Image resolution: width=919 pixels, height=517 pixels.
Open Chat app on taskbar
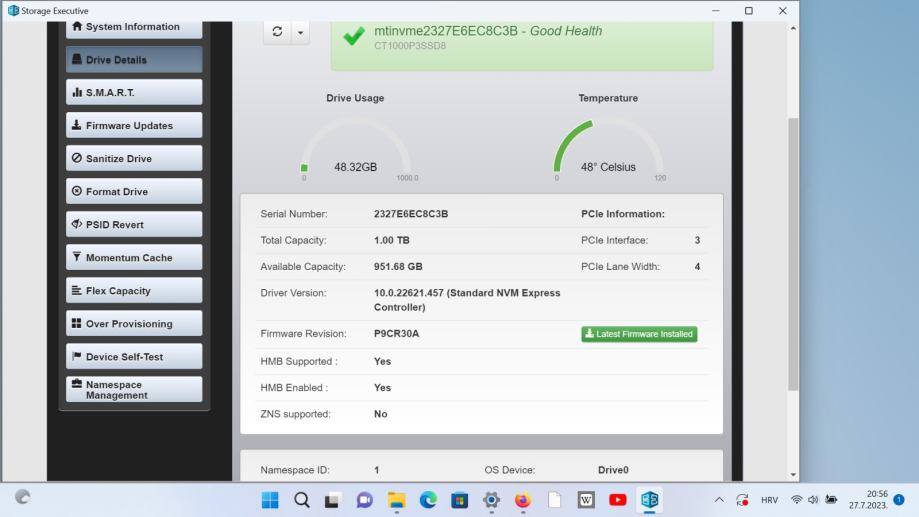365,500
